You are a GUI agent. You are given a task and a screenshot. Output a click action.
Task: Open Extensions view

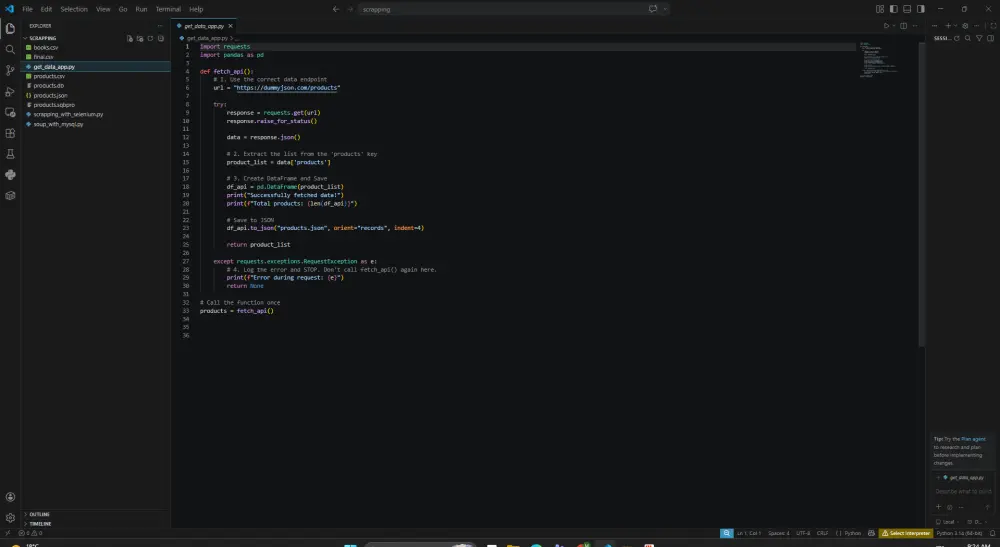(x=10, y=133)
